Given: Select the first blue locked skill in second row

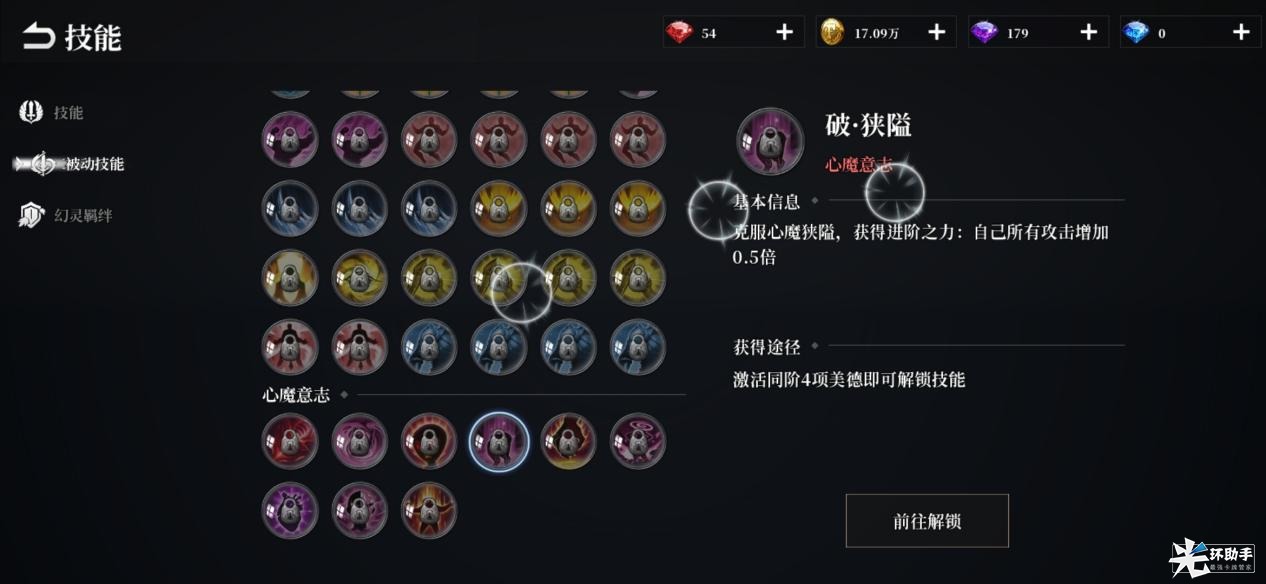Looking at the screenshot, I should pyautogui.click(x=290, y=207).
